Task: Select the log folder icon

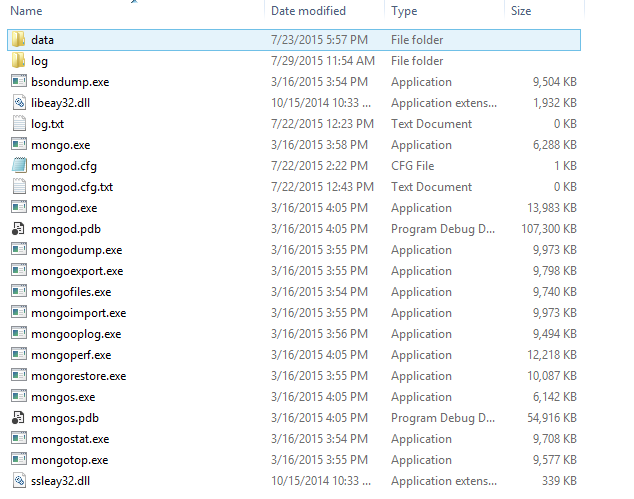Action: [19, 61]
